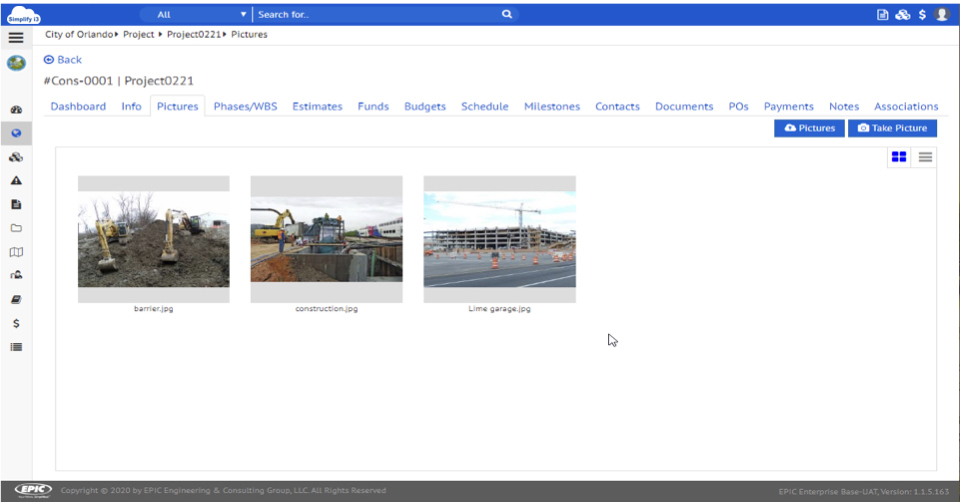Open the map icon in left sidebar
Screen dimensions: 960x502
click(x=16, y=252)
